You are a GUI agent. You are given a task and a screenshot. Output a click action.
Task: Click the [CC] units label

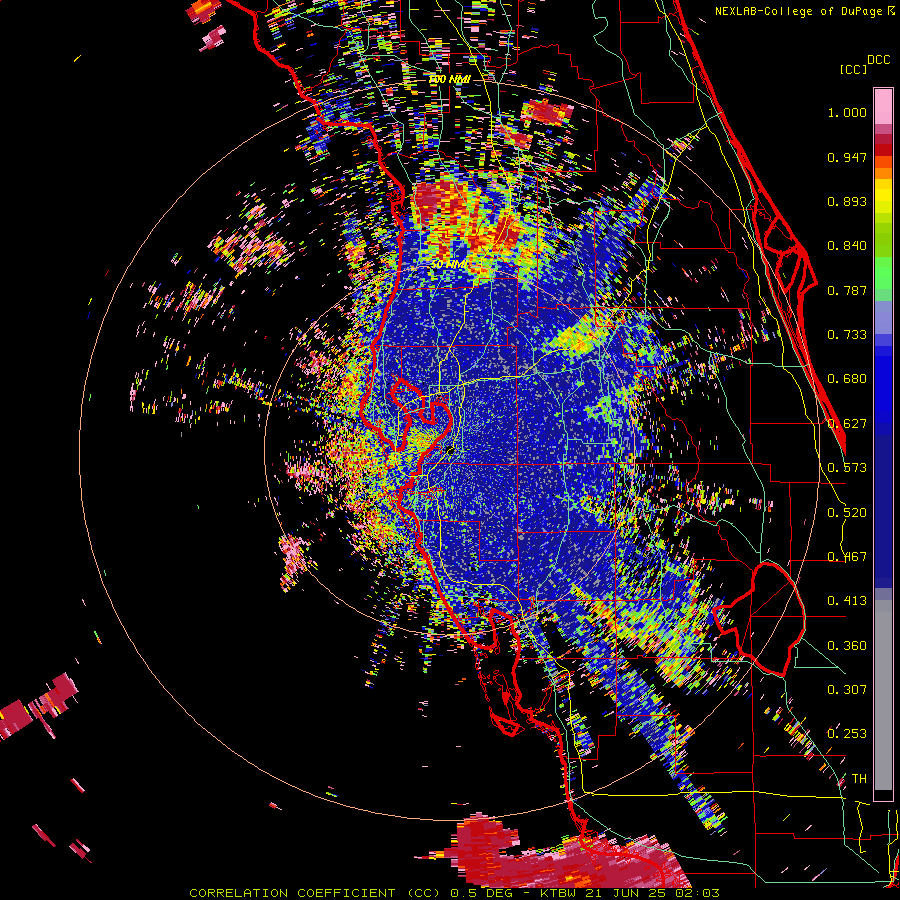click(x=853, y=69)
